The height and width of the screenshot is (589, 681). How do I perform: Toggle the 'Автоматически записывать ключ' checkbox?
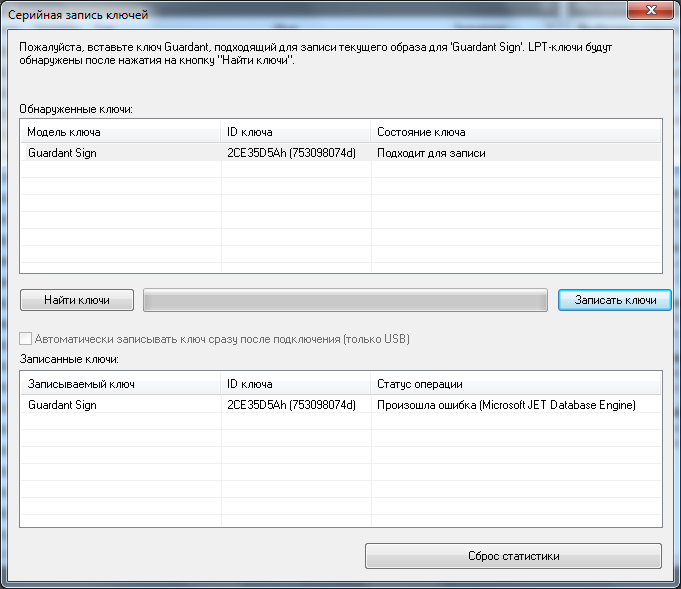click(27, 339)
